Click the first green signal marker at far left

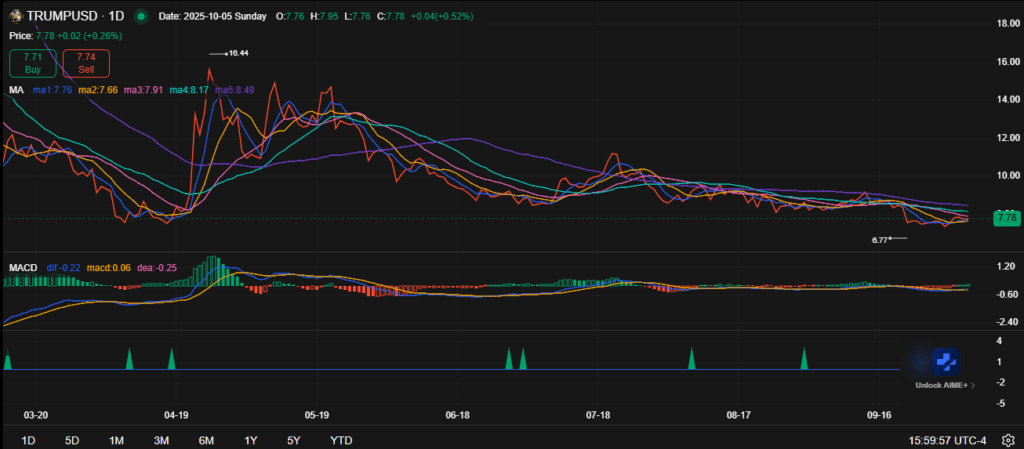point(8,360)
